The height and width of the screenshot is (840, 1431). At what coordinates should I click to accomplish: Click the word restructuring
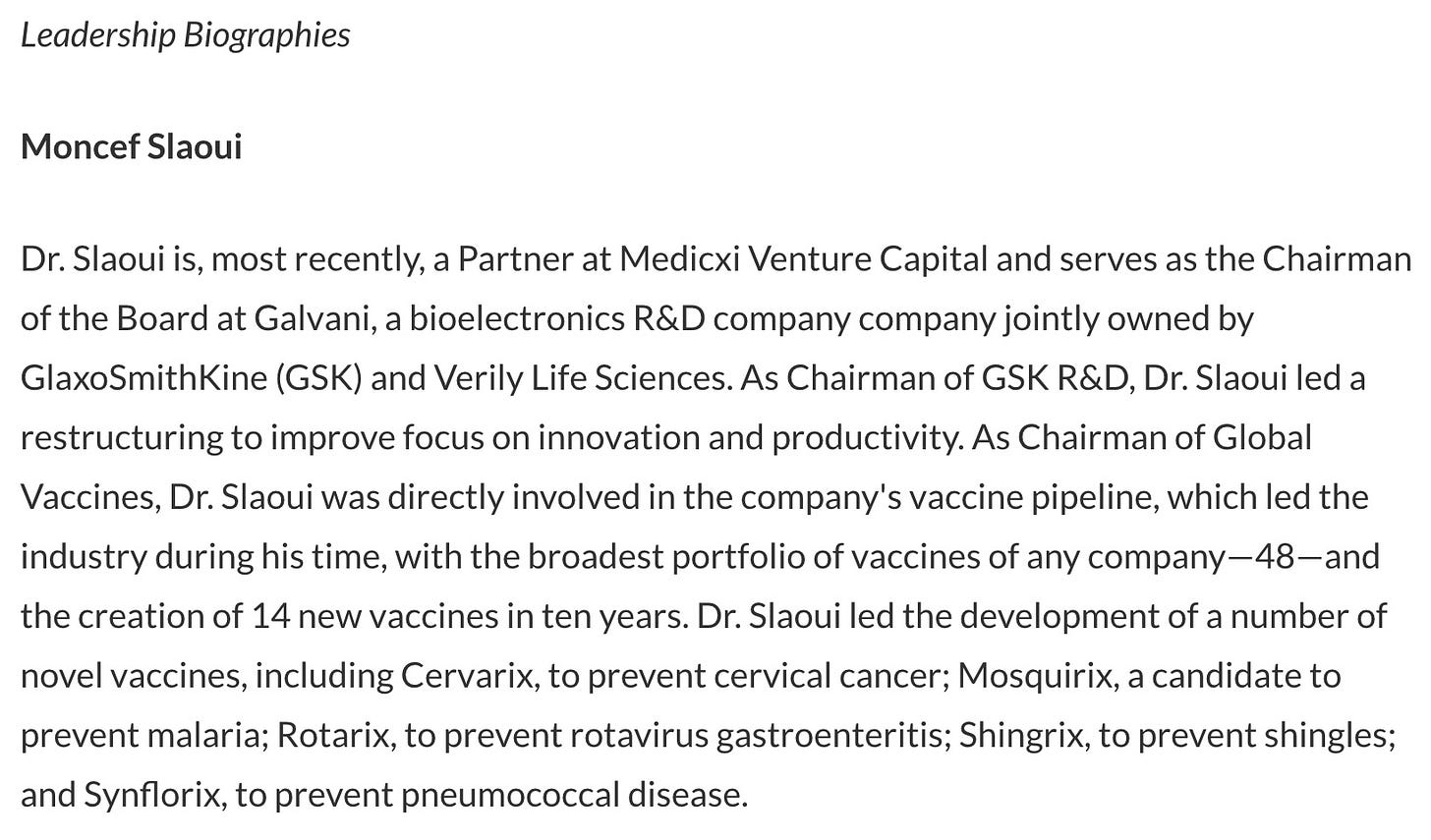point(122,437)
